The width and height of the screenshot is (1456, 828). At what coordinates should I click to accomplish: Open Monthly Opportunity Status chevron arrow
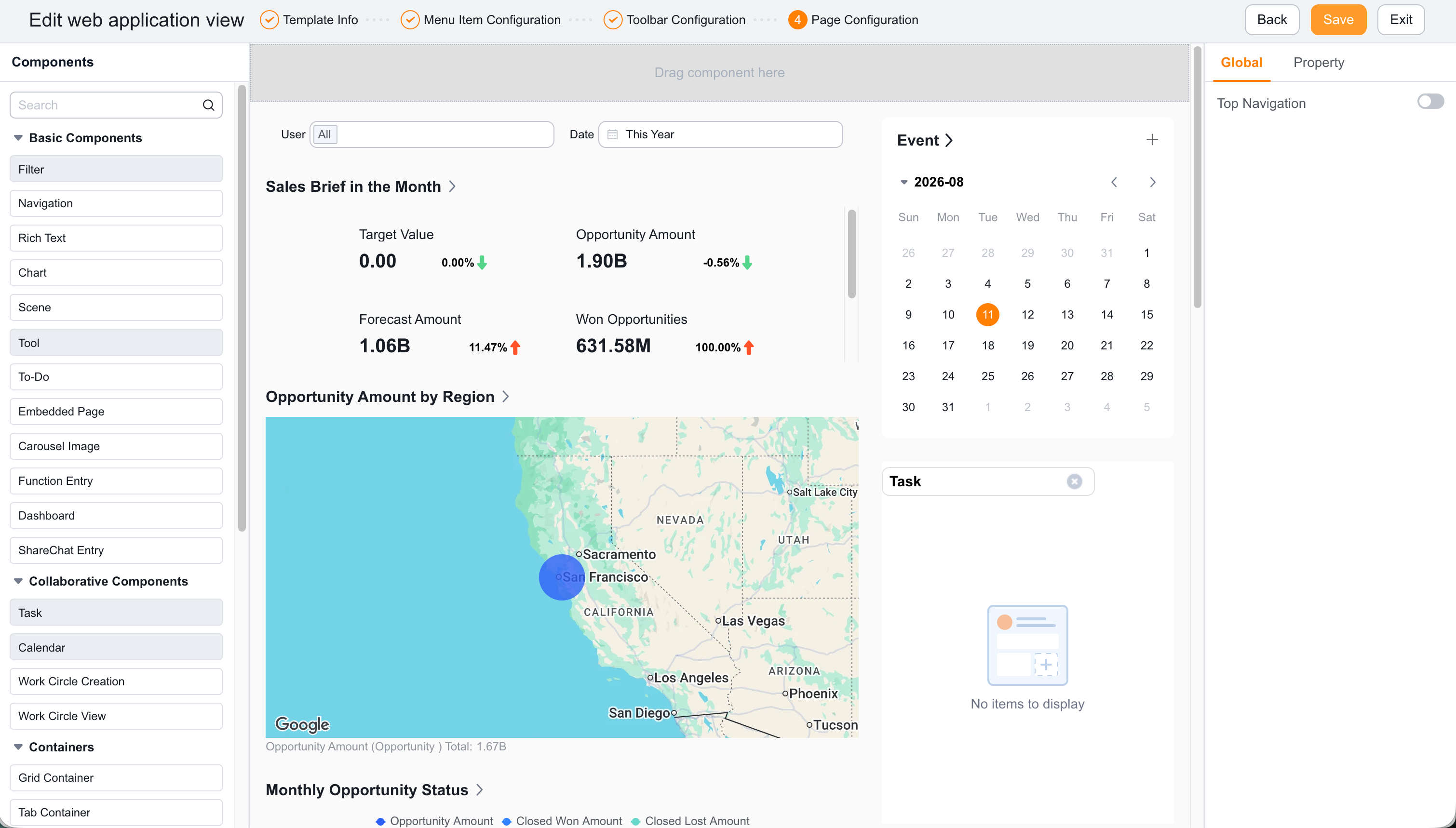[479, 790]
